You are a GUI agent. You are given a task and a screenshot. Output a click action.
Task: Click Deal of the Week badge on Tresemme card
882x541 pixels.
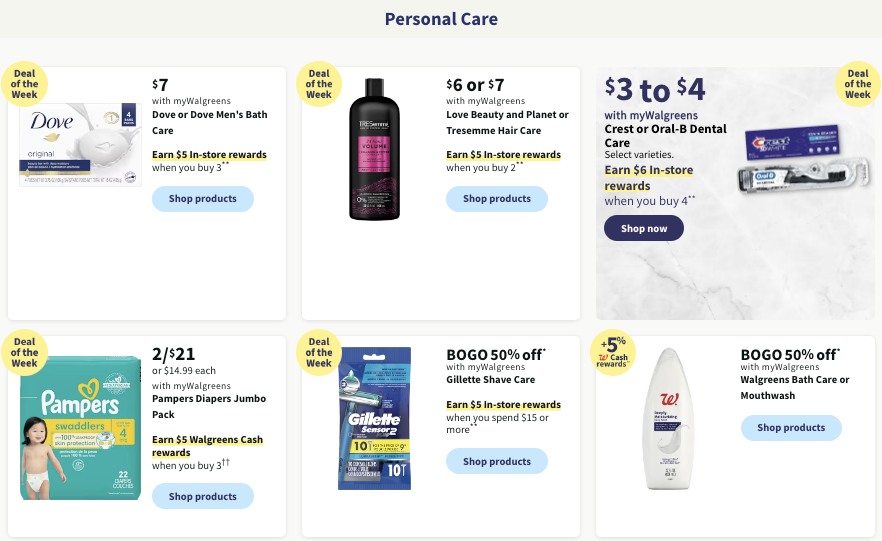(319, 84)
